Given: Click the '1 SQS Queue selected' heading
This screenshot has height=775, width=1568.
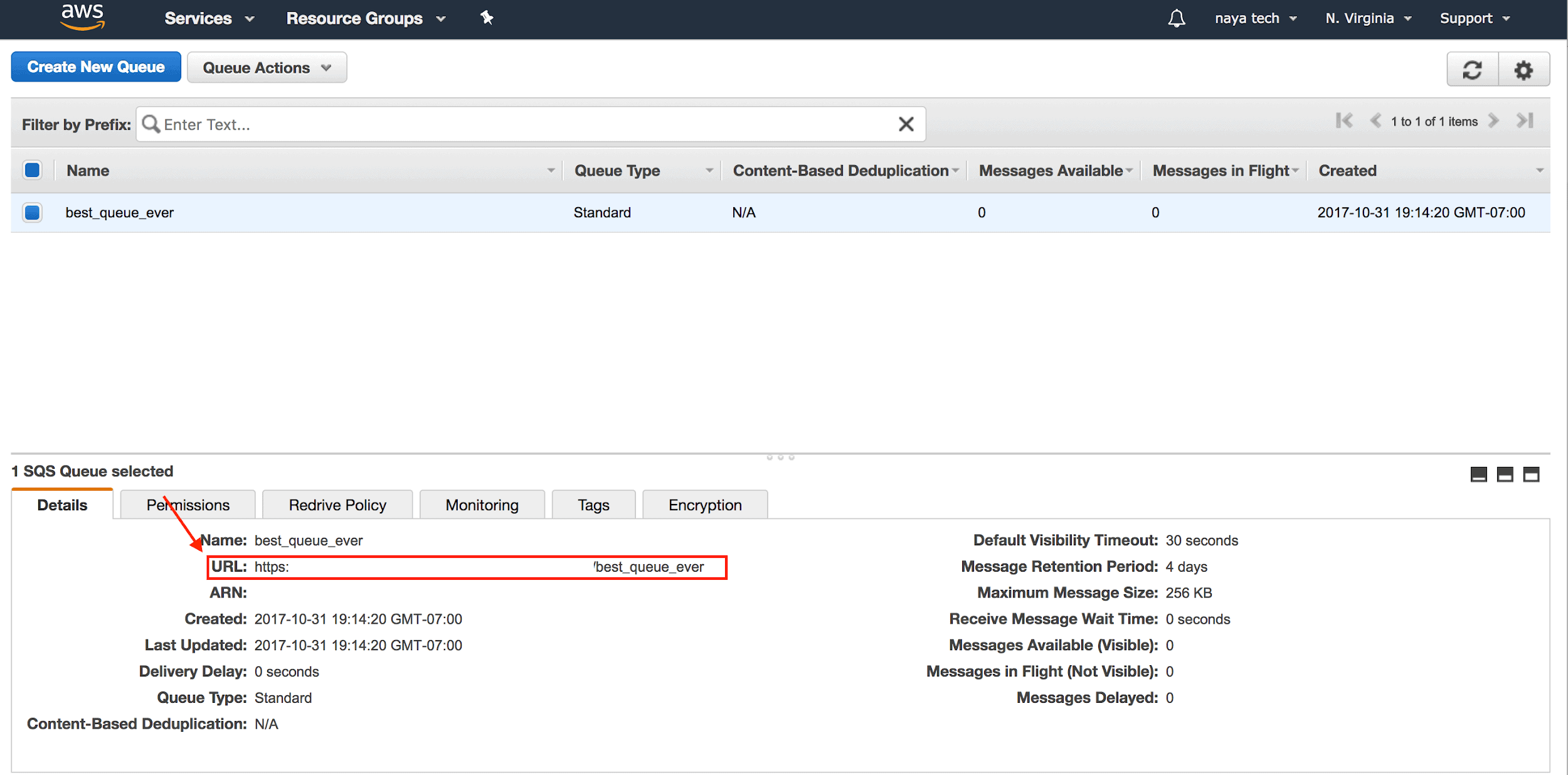Looking at the screenshot, I should point(92,471).
